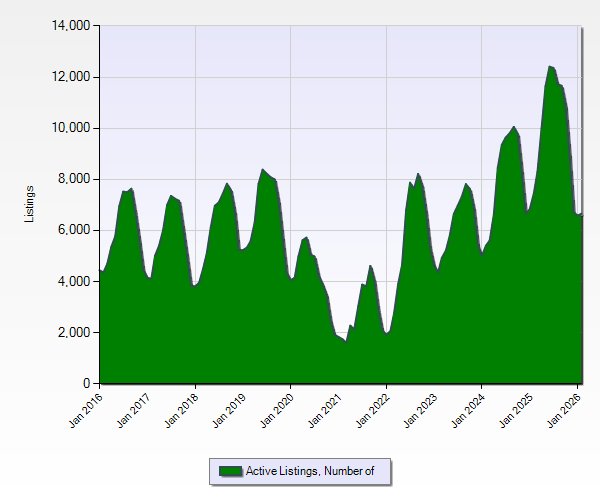600x500 pixels.
Task: Click the 'Listings' y-axis title
Action: (x=31, y=204)
